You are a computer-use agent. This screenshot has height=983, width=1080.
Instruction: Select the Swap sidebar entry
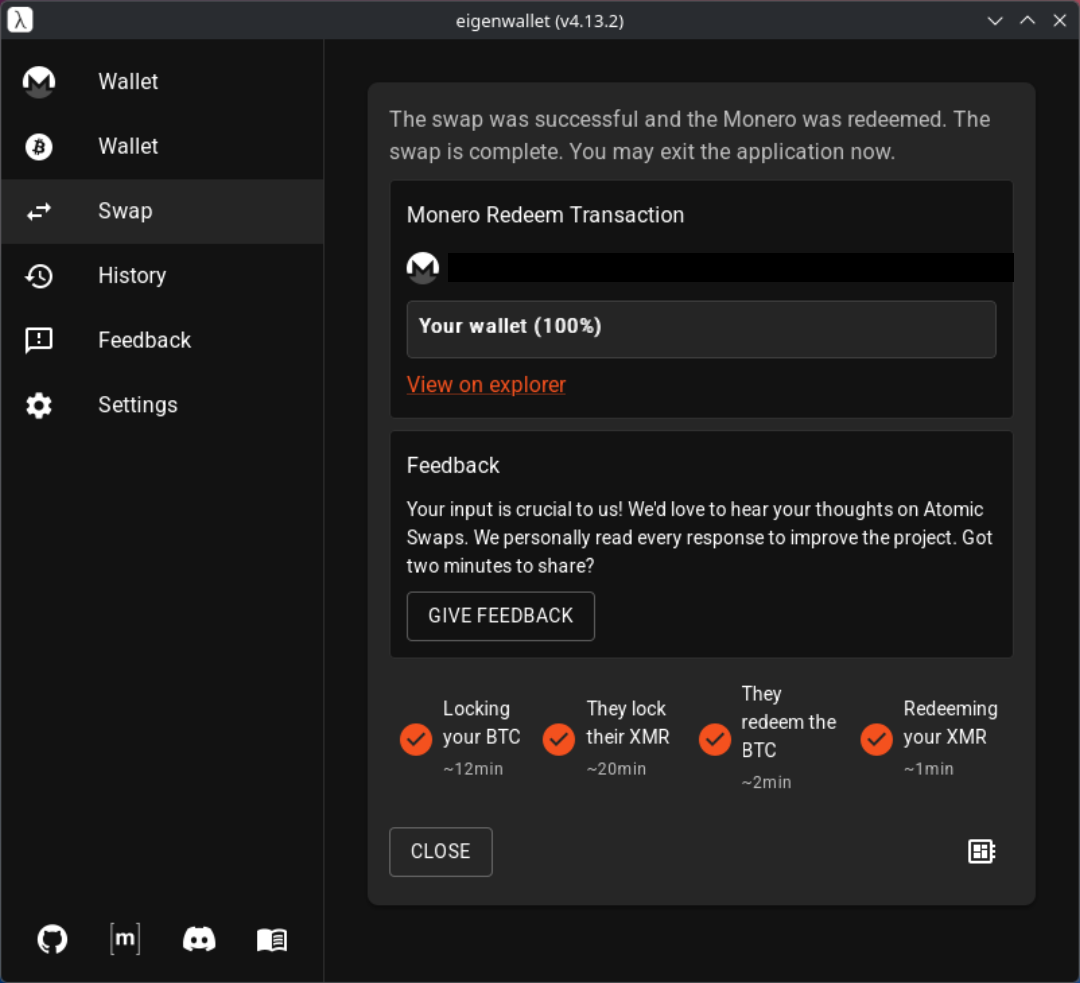[x=162, y=211]
